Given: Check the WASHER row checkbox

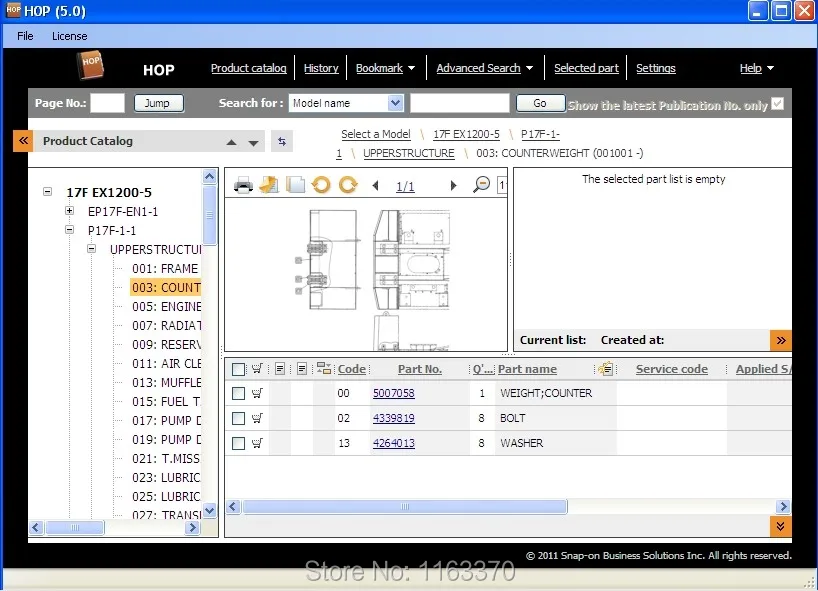Looking at the screenshot, I should coord(238,443).
